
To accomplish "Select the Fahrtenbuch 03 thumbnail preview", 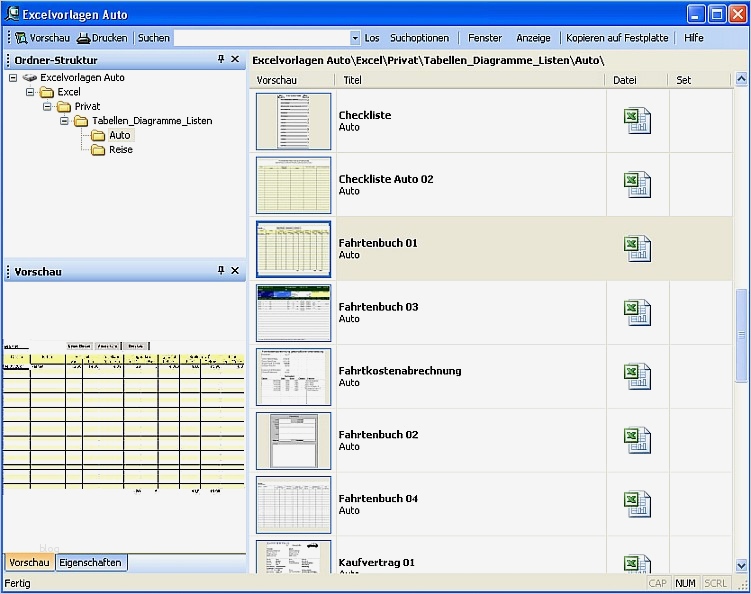I will point(293,313).
